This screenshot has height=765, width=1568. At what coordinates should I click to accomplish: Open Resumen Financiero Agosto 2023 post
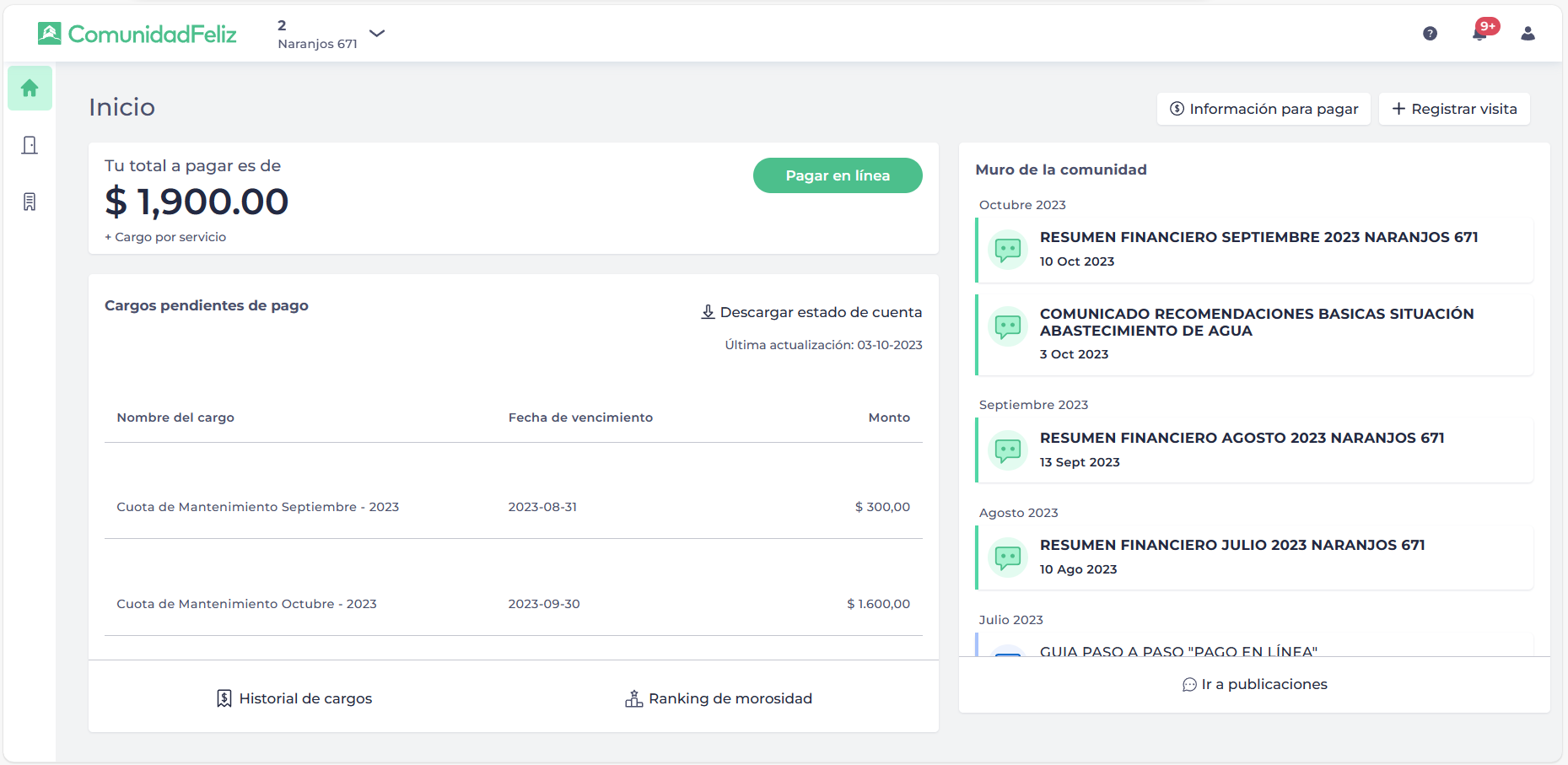coord(1242,438)
